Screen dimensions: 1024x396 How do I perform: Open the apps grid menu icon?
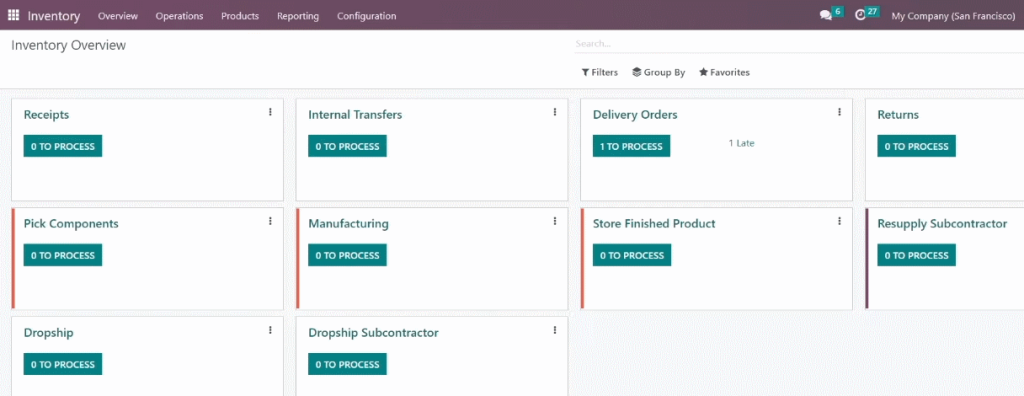pos(13,15)
